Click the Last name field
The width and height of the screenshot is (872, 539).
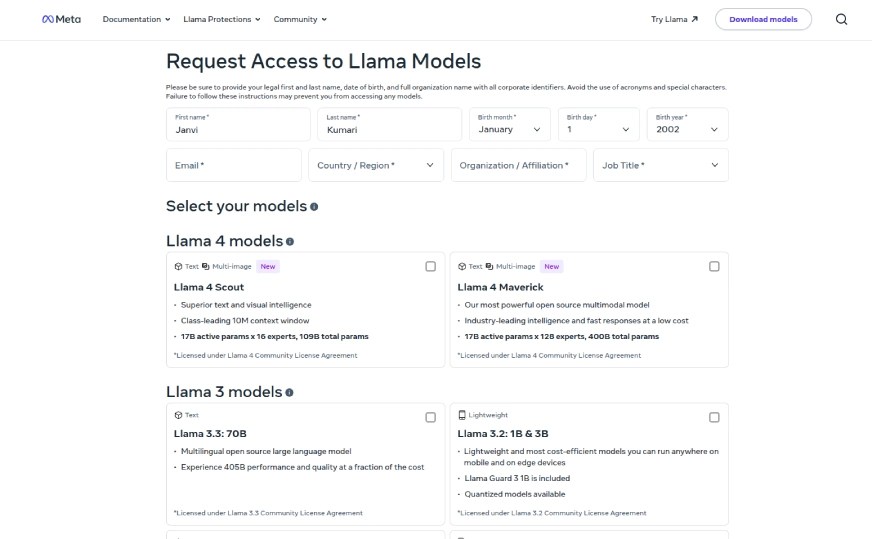[389, 124]
